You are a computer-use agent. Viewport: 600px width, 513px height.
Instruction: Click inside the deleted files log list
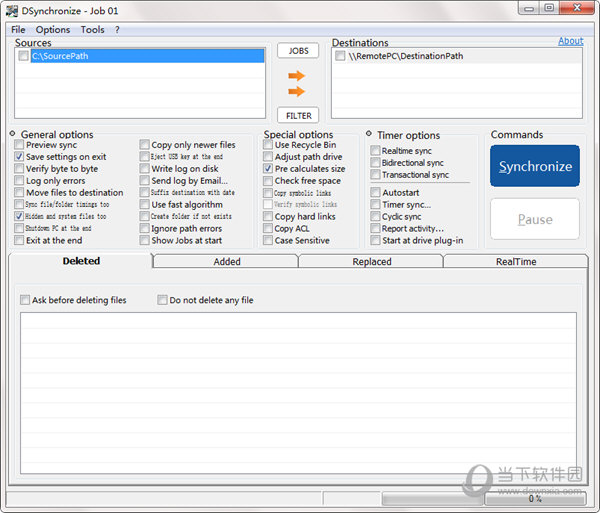point(298,393)
